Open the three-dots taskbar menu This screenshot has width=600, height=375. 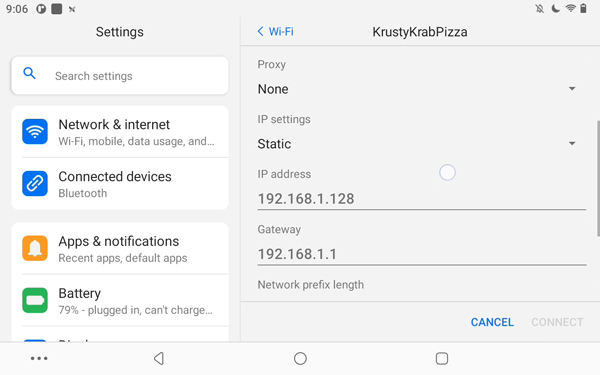point(39,359)
